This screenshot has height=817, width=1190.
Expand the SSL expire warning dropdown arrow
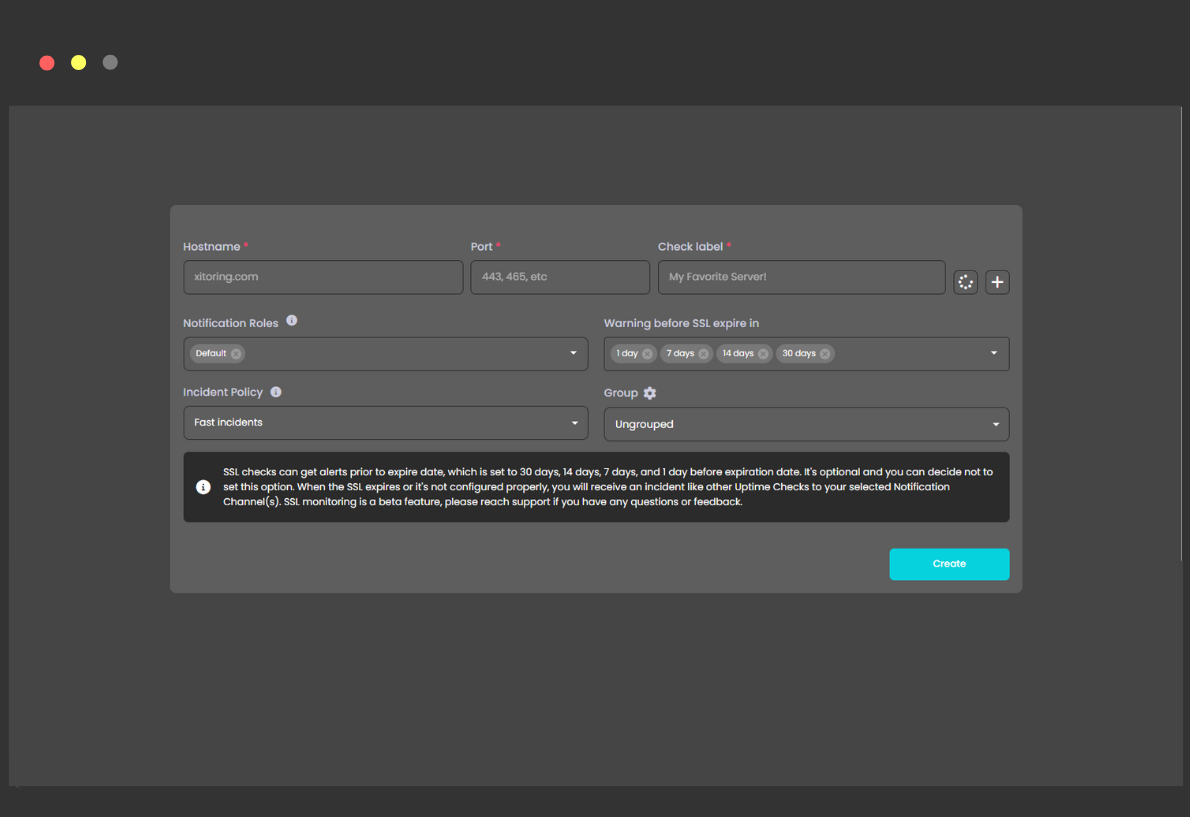point(994,354)
